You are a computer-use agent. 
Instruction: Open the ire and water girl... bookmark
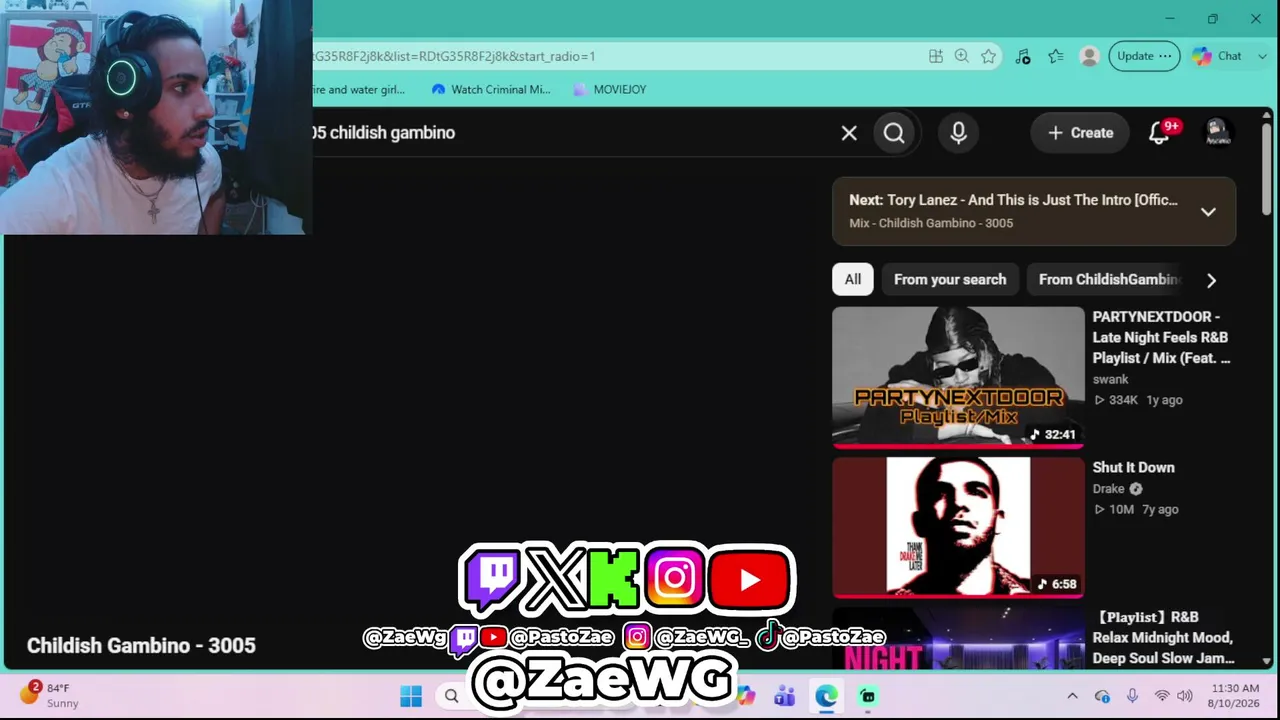coord(359,89)
